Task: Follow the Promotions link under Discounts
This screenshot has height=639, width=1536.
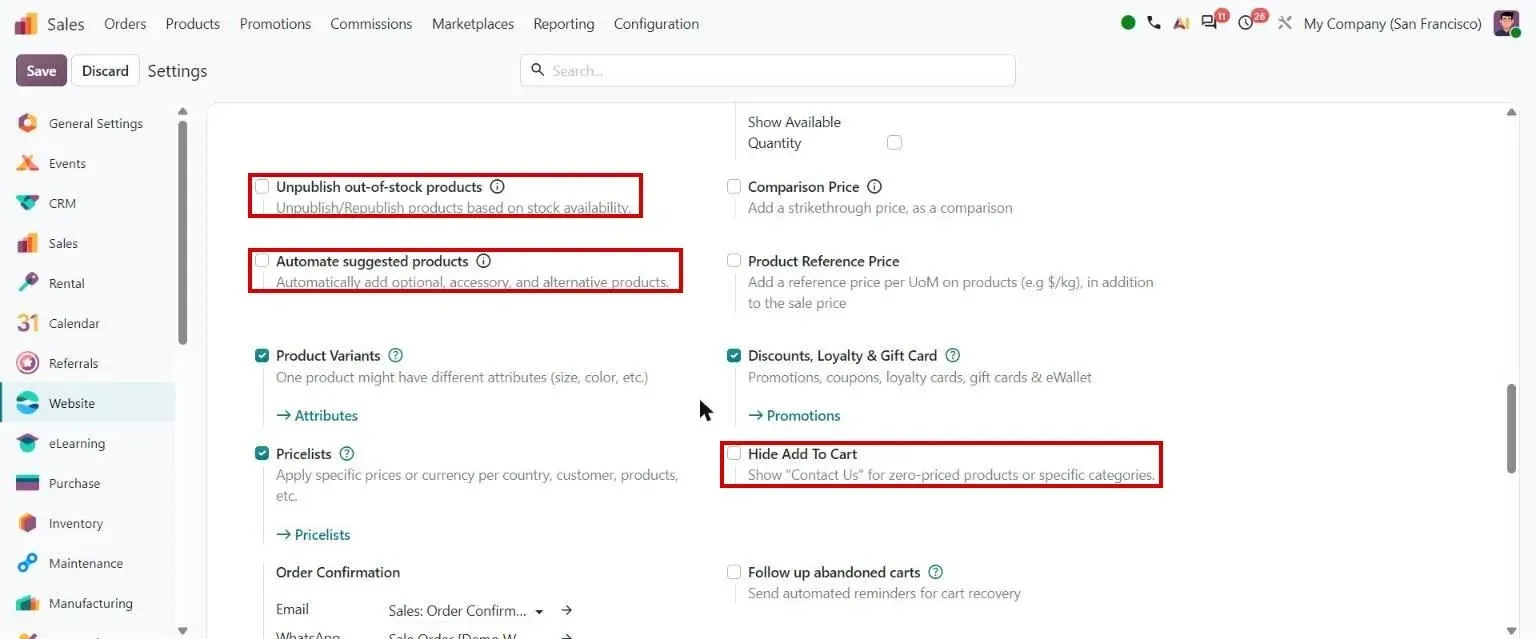Action: [x=794, y=415]
